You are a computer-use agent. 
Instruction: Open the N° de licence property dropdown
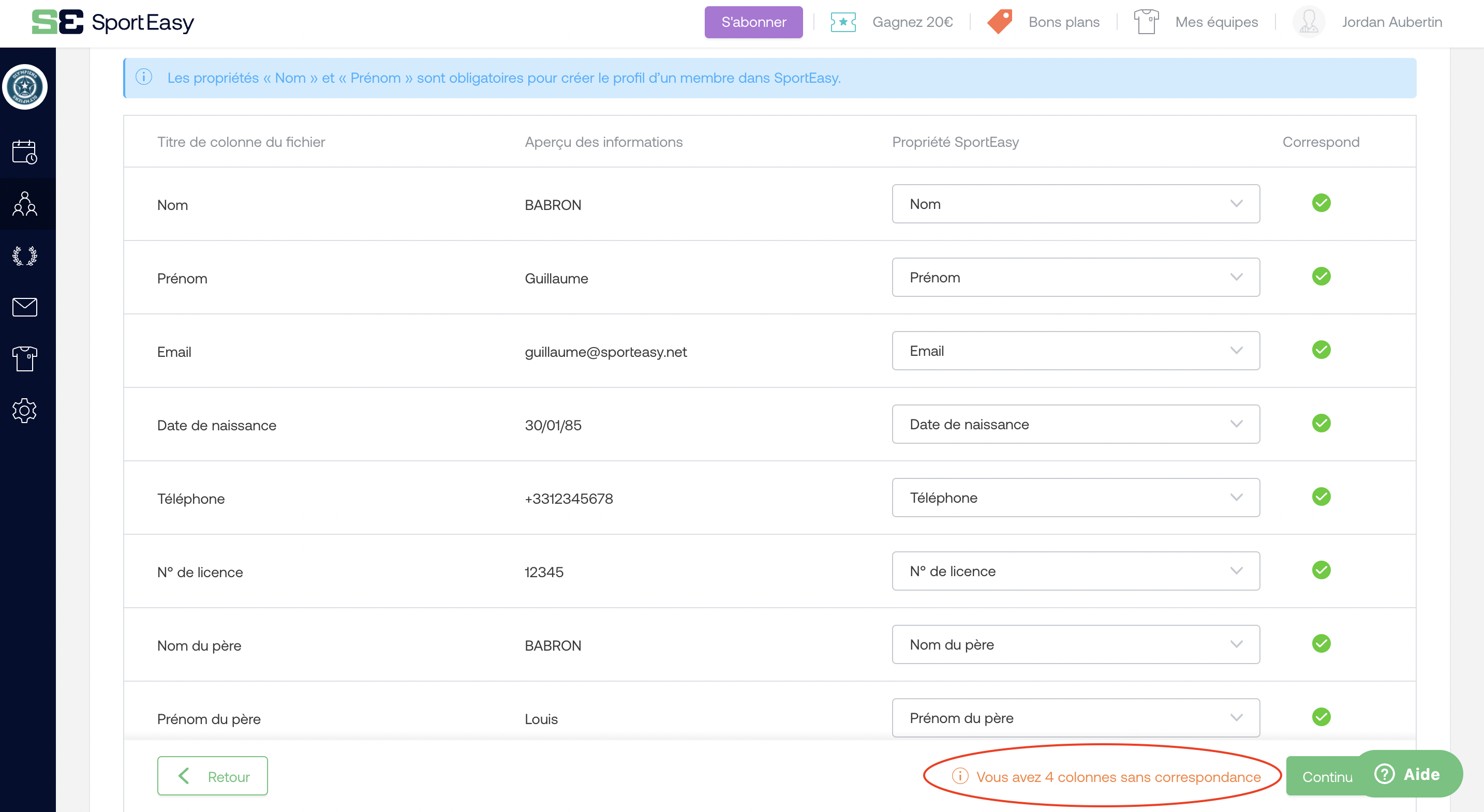coord(1076,572)
